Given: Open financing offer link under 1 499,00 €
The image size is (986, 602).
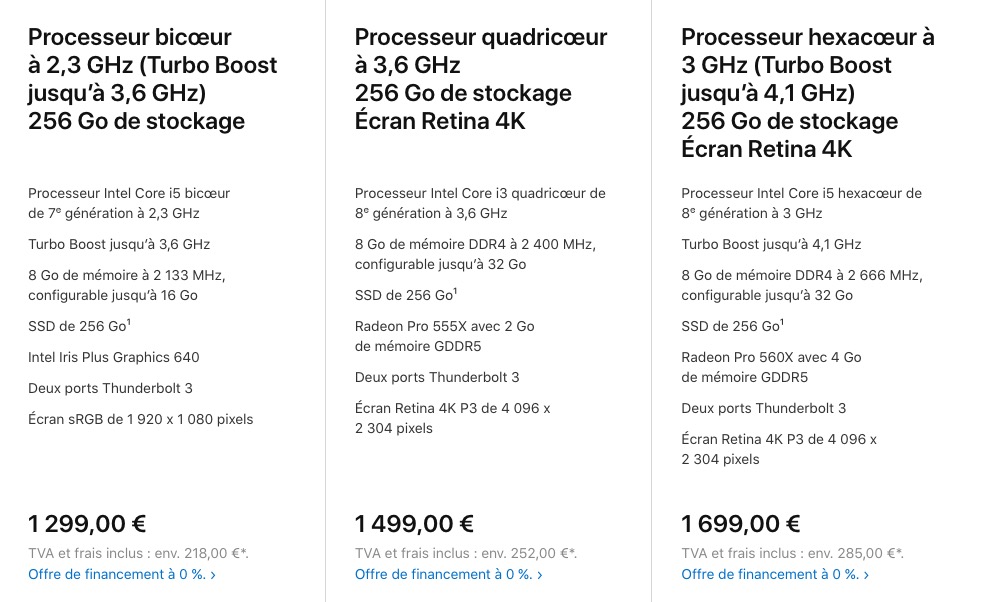Looking at the screenshot, I should point(448,574).
